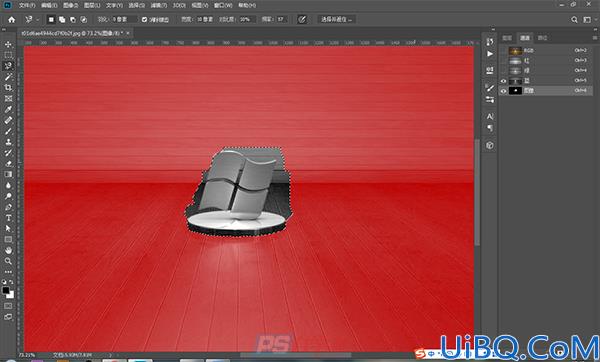Choose New Selection mode button
The image size is (600, 362).
51,20
